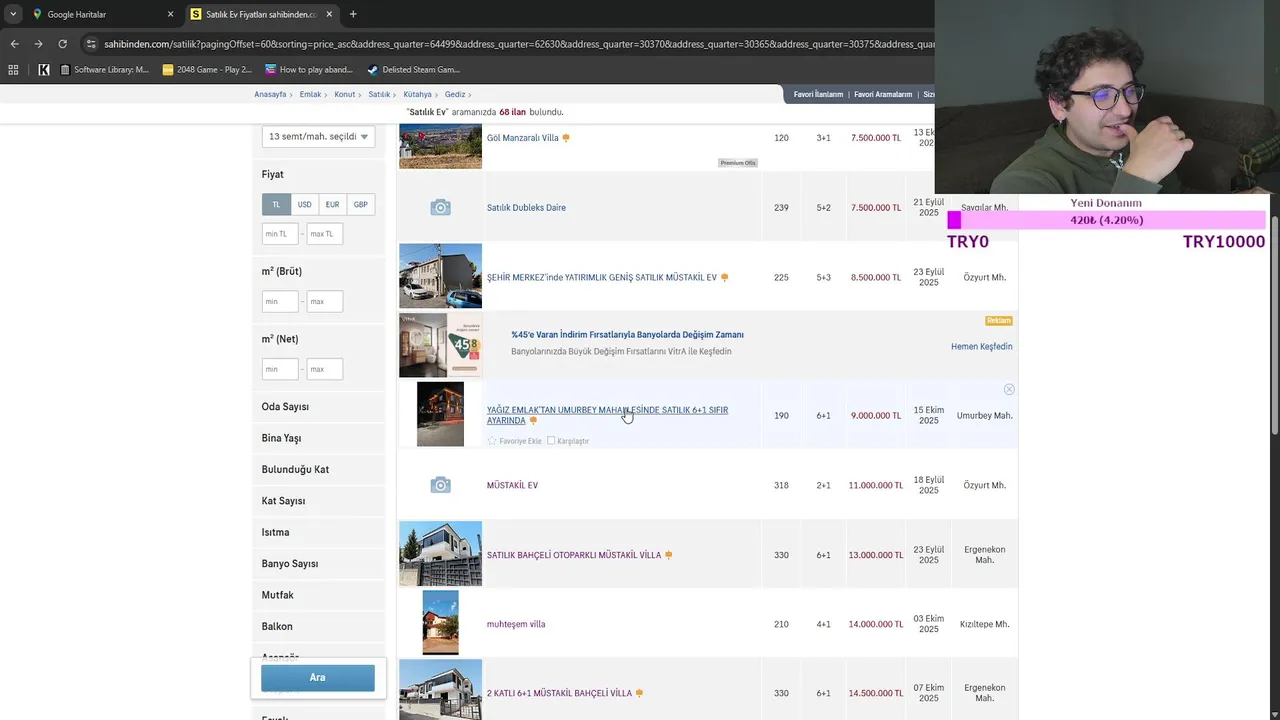Open How to play aband... bookmark

309,70
